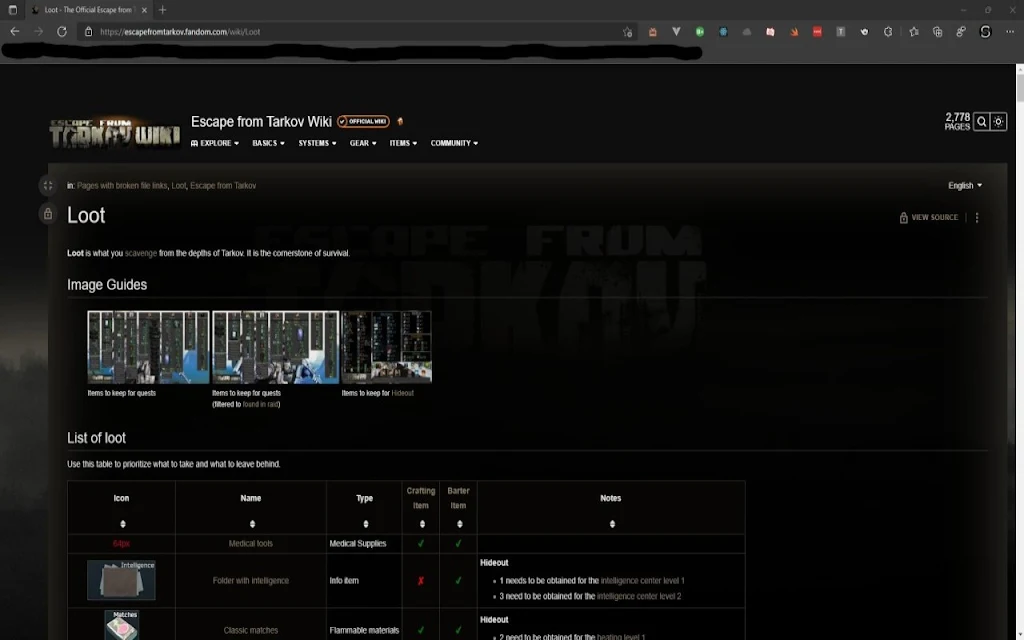The image size is (1024, 640).
Task: Open the green circular extension icon
Action: pos(699,31)
